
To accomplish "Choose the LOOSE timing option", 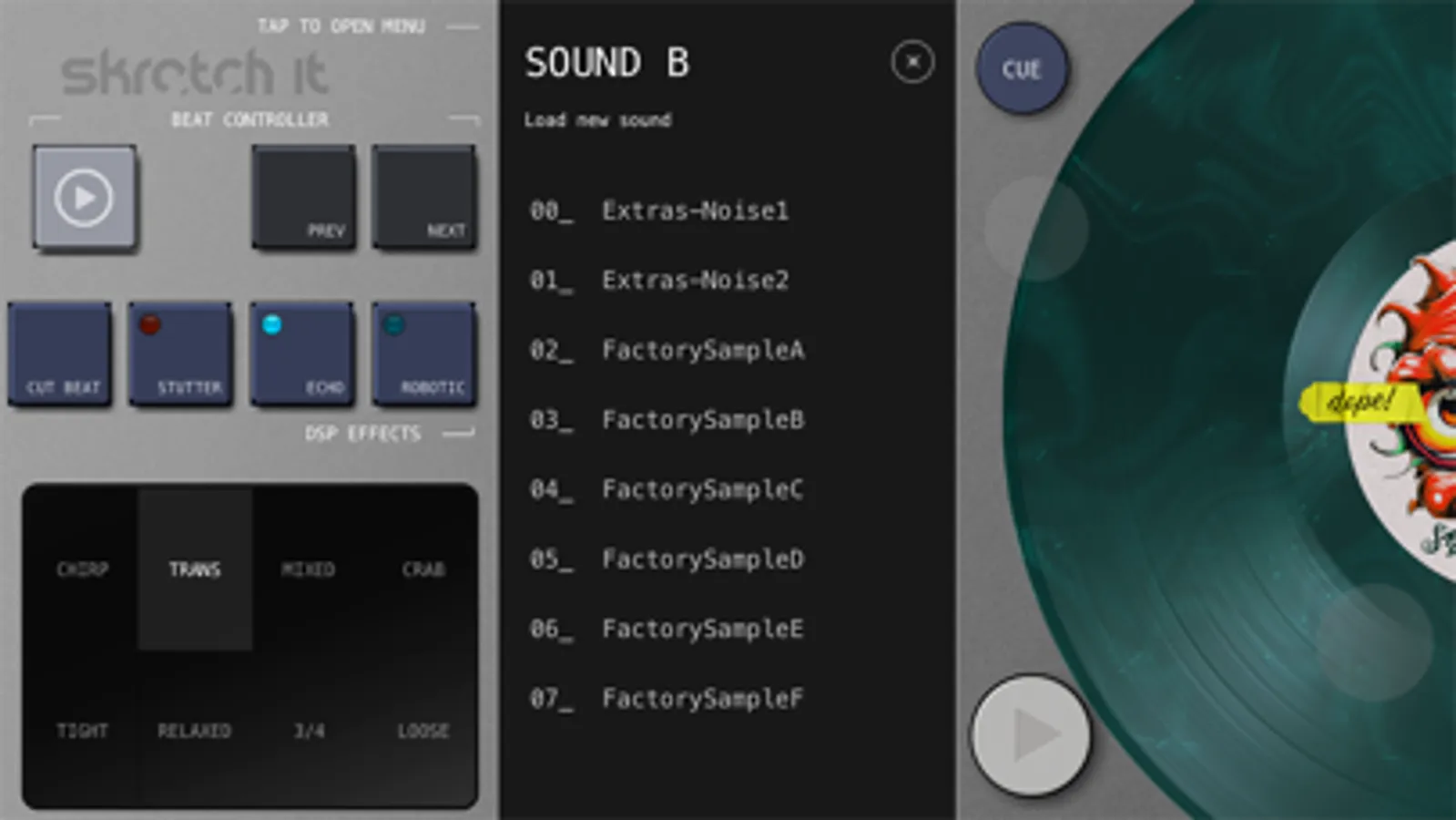I will tap(423, 731).
